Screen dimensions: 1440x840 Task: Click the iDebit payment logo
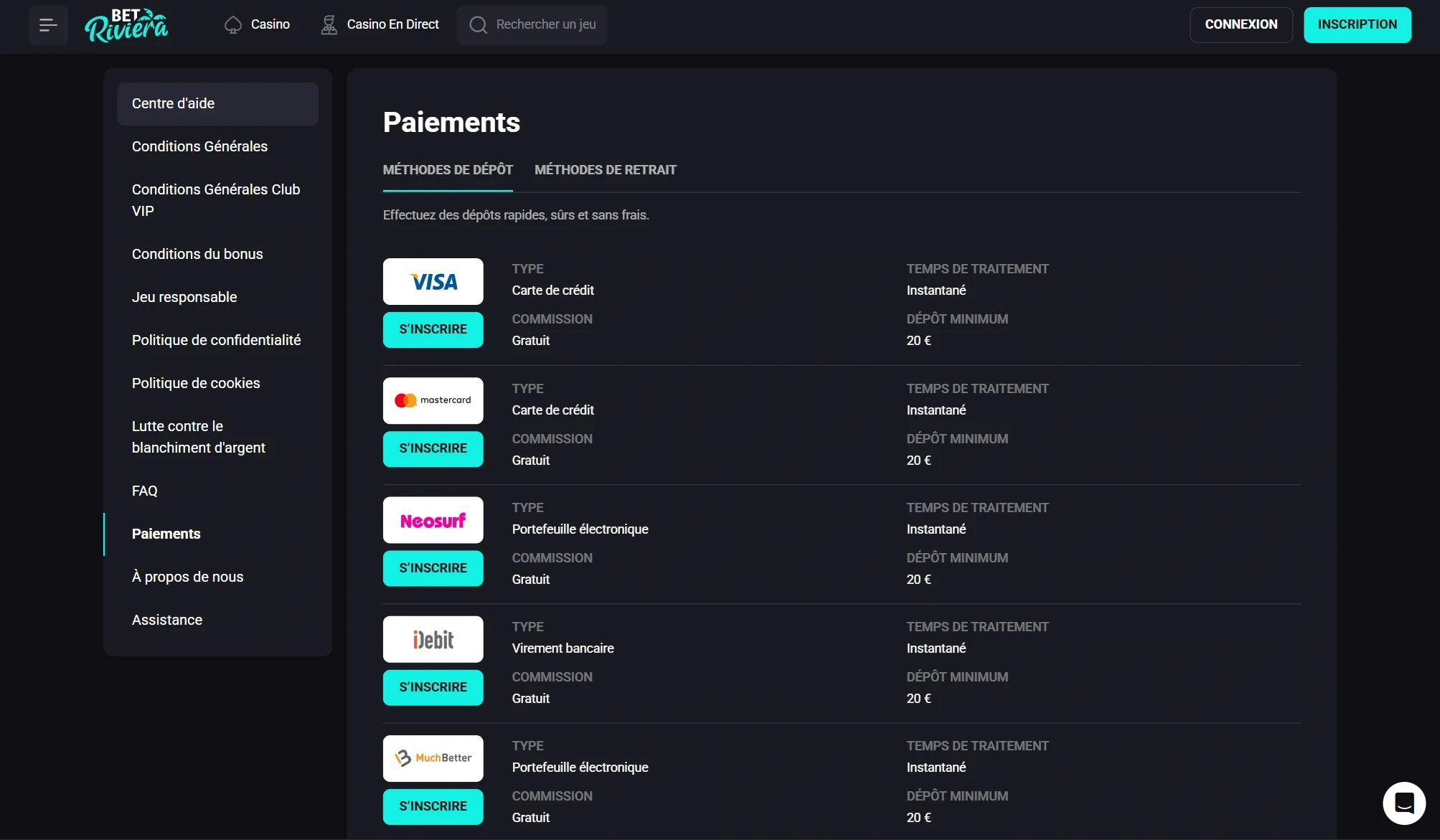(x=433, y=639)
